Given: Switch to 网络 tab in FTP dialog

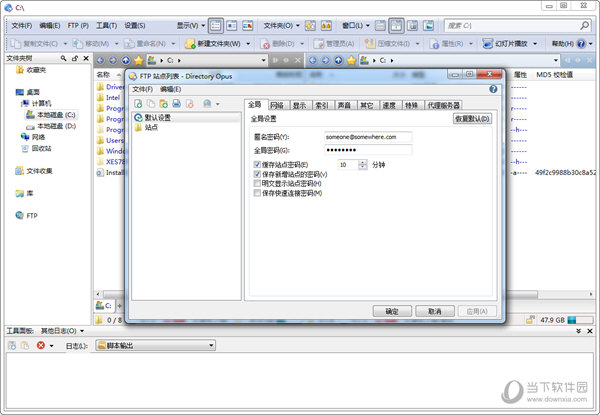Looking at the screenshot, I should tap(277, 105).
